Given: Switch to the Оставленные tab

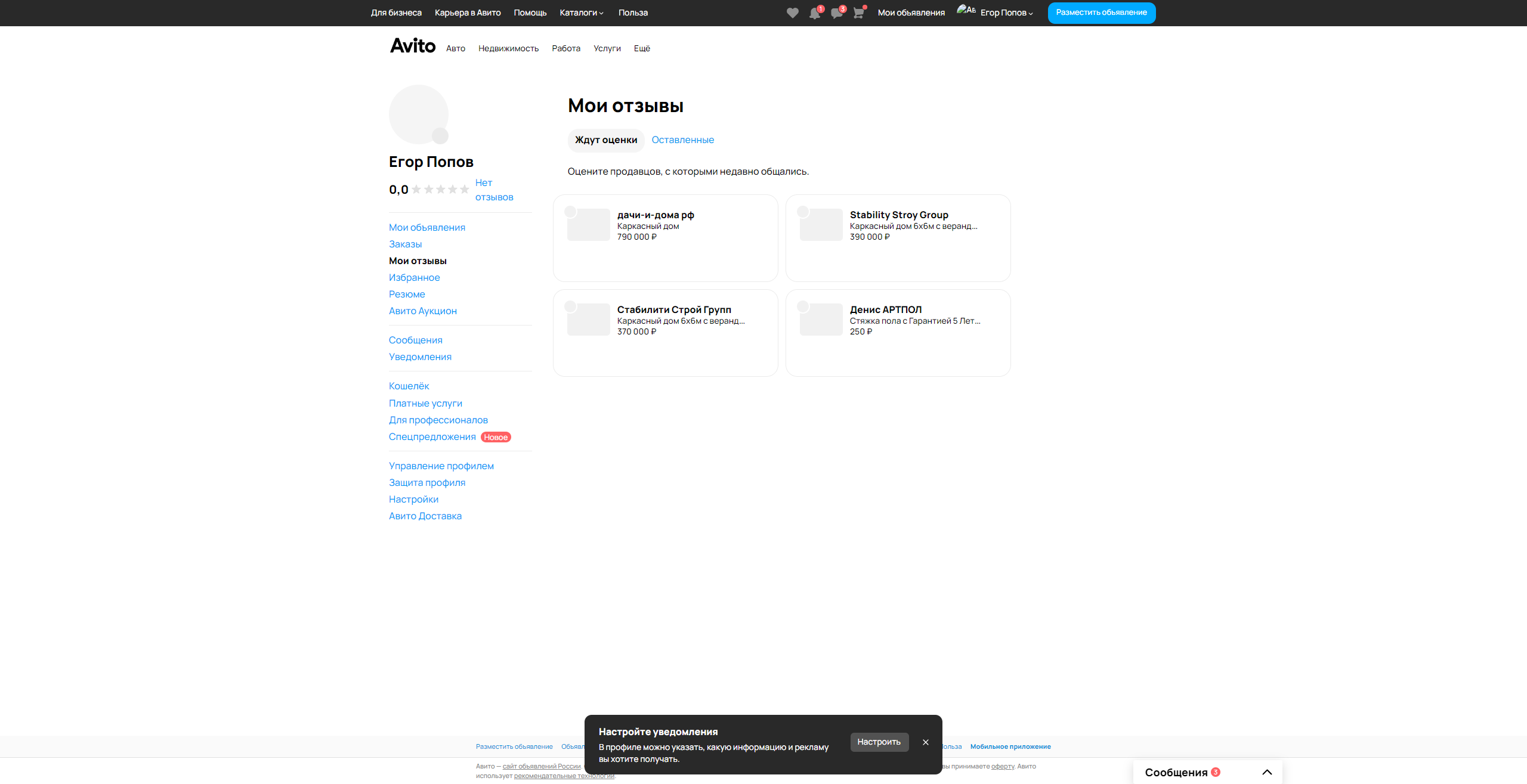Looking at the screenshot, I should [x=682, y=140].
